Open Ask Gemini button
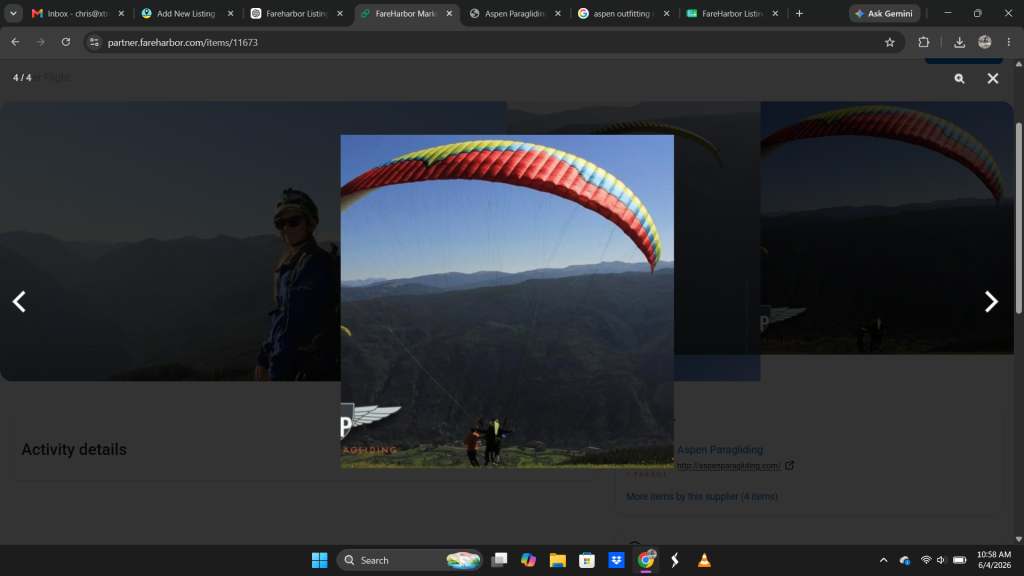This screenshot has width=1024, height=576. pyautogui.click(x=884, y=13)
